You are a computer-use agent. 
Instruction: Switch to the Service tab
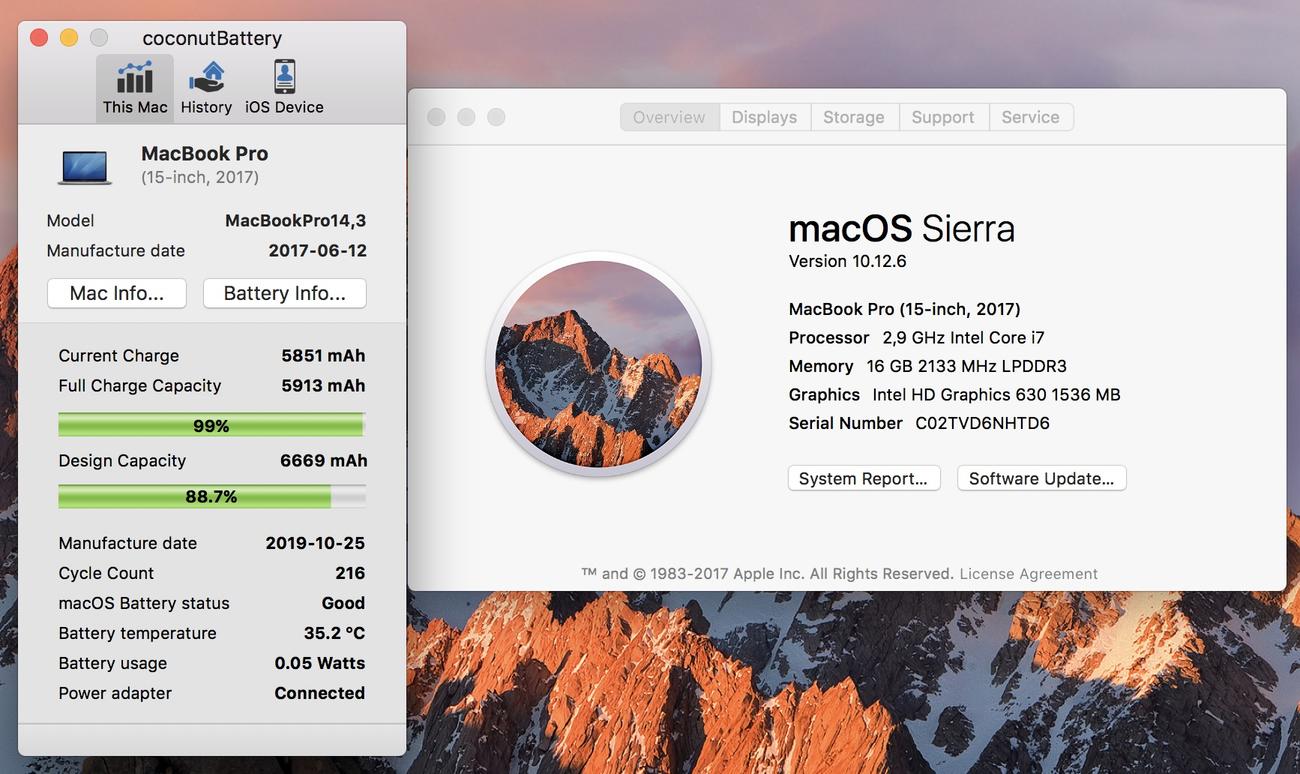(x=1030, y=117)
